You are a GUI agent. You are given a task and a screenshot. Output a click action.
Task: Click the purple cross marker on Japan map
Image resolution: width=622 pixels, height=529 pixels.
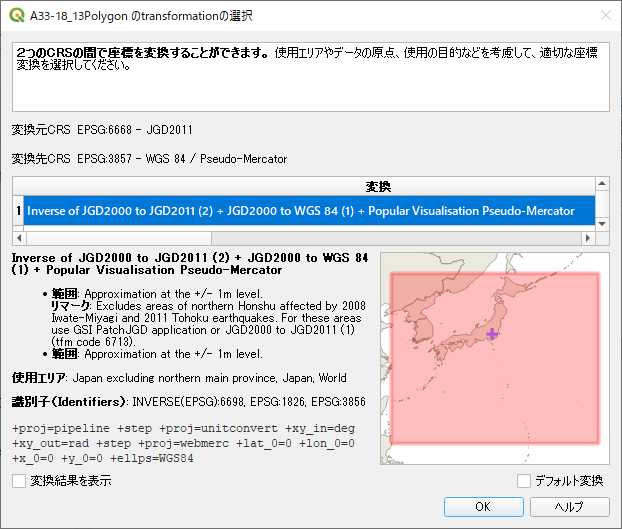492,334
